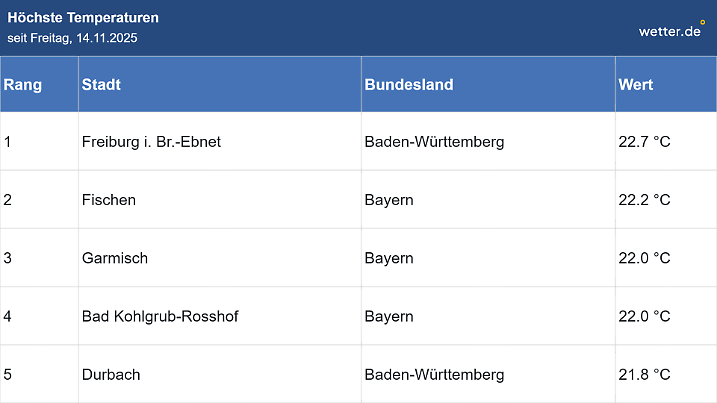717x403 pixels.
Task: Click Bayern in the Fischen row
Action: 389,200
